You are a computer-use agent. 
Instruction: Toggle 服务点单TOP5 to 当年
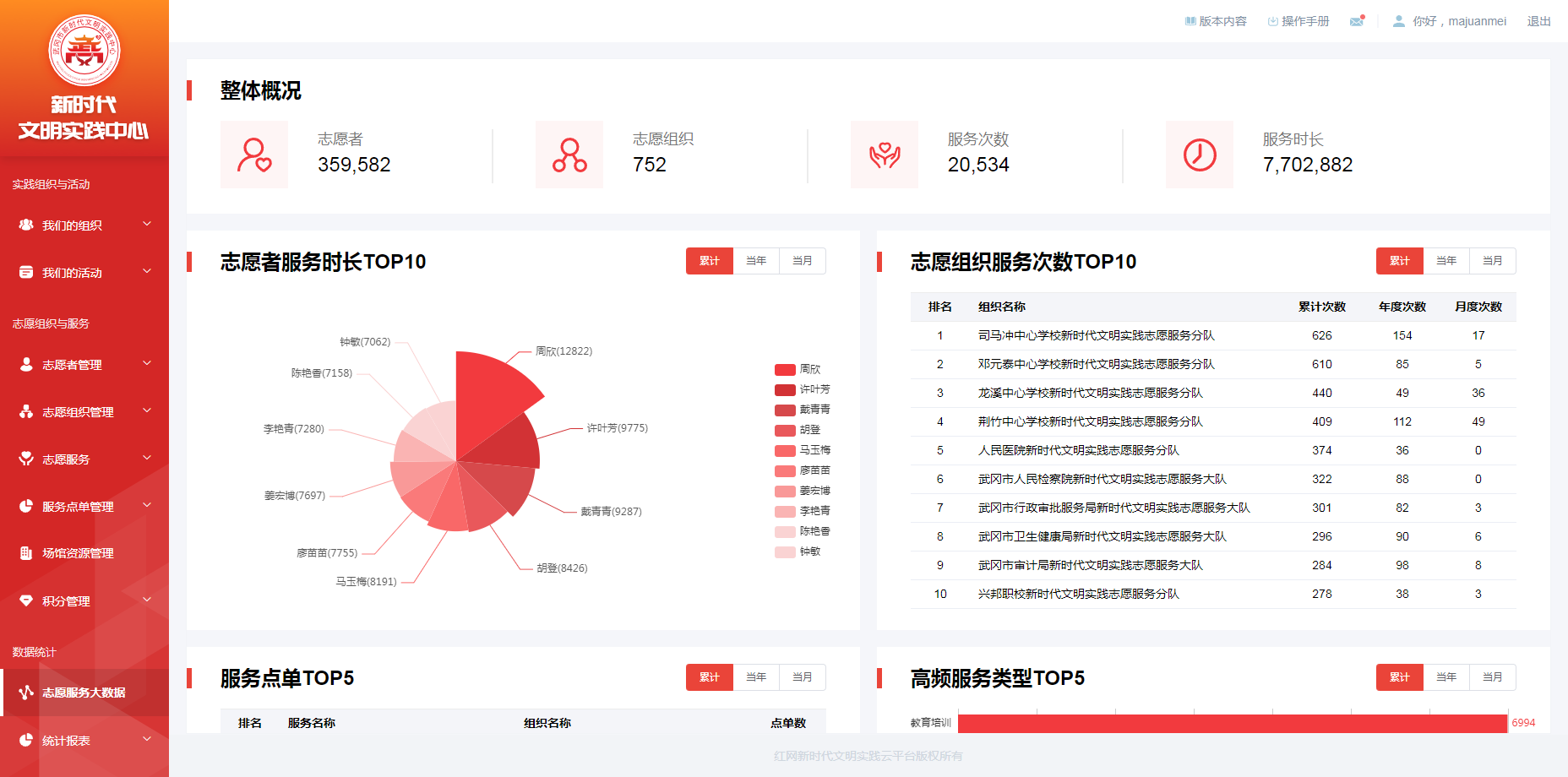click(756, 677)
